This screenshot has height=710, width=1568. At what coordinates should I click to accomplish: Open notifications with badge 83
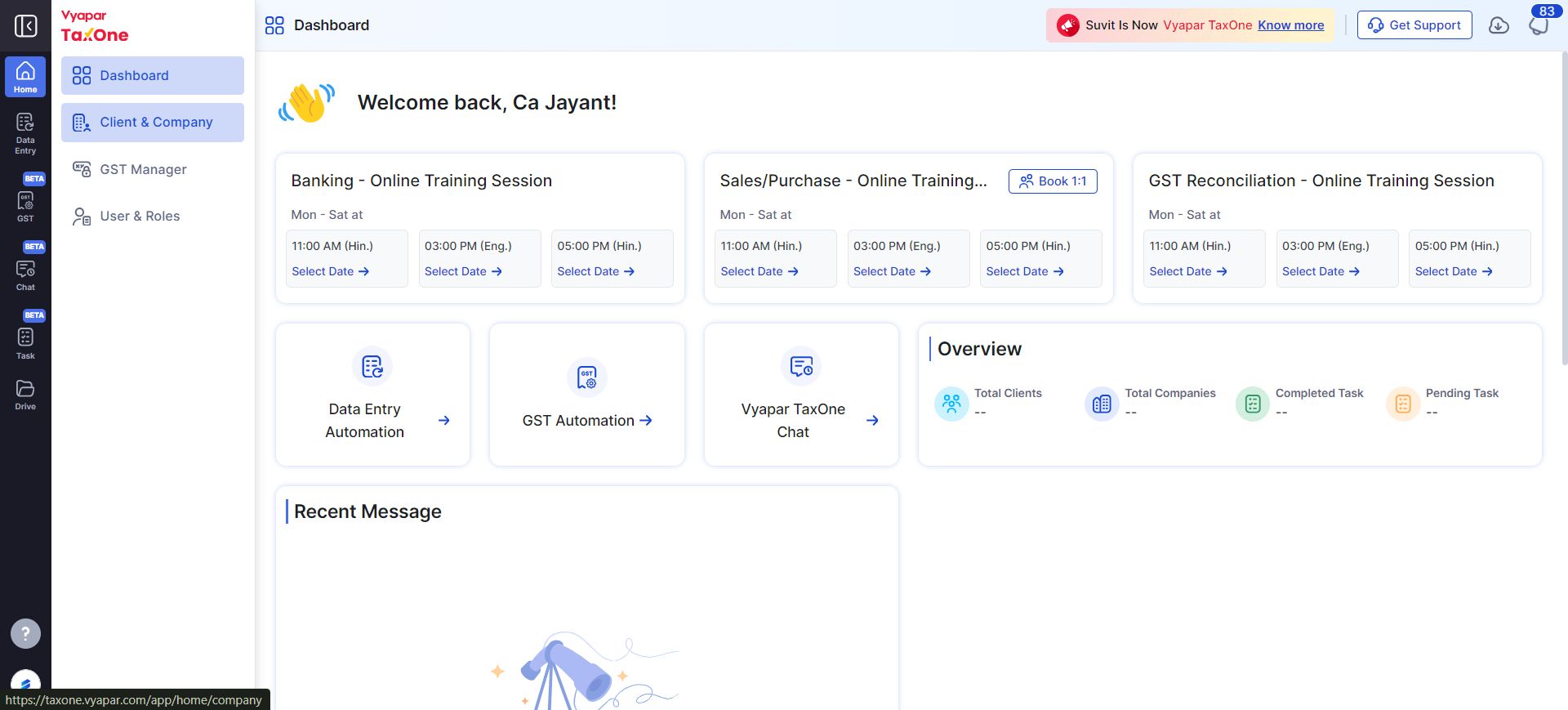click(x=1539, y=24)
